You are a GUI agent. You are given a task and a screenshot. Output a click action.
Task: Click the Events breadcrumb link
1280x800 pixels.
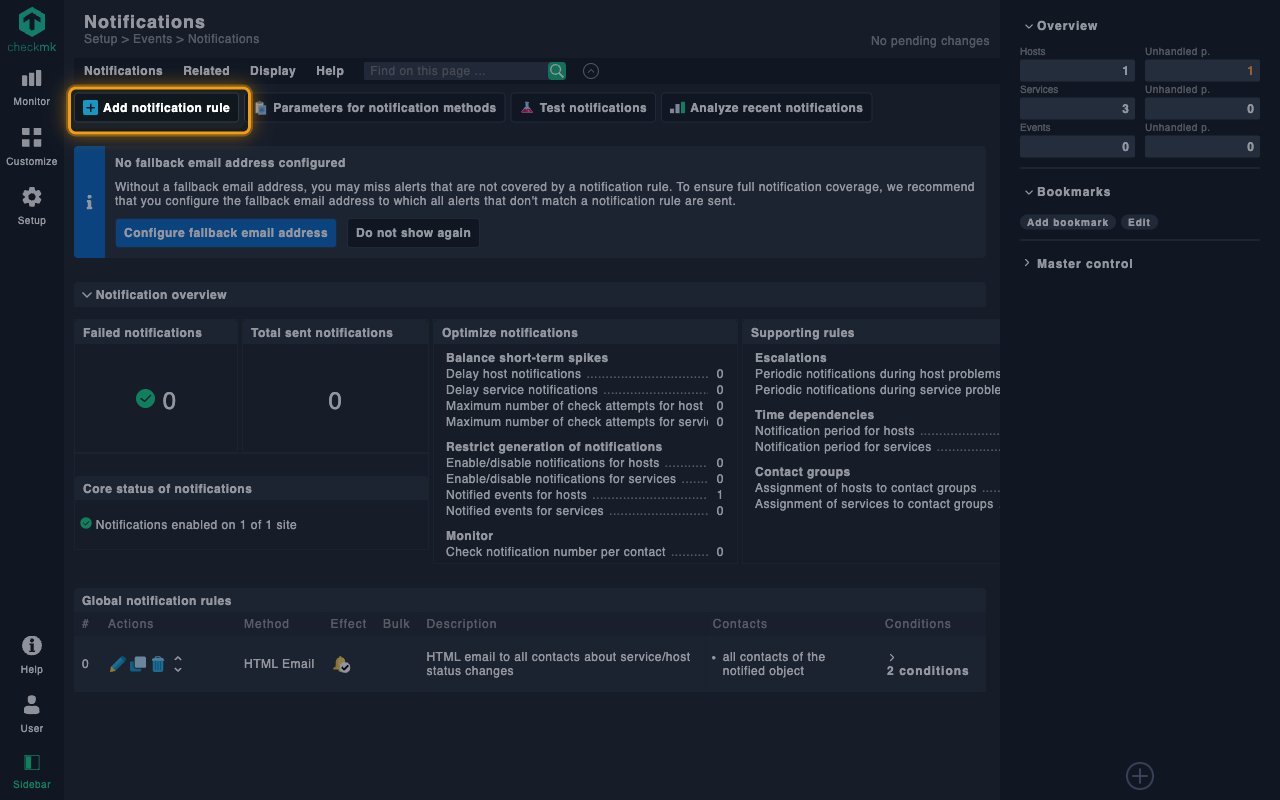point(153,39)
